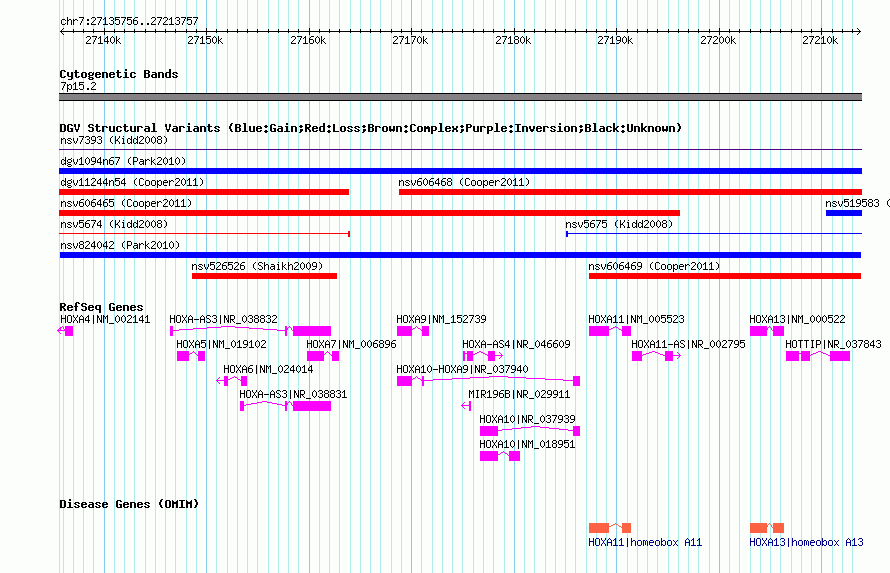Screen dimensions: 890x573
Task: Open the nsv519583 blue gain variant
Action: tap(843, 213)
